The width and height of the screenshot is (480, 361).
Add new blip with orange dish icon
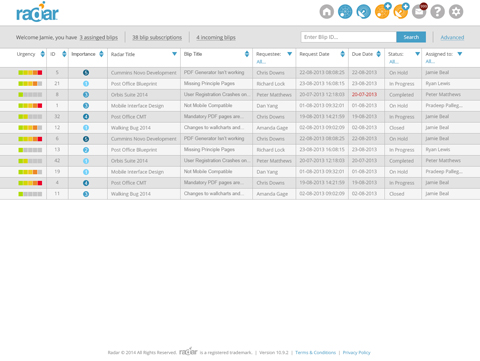401,11
